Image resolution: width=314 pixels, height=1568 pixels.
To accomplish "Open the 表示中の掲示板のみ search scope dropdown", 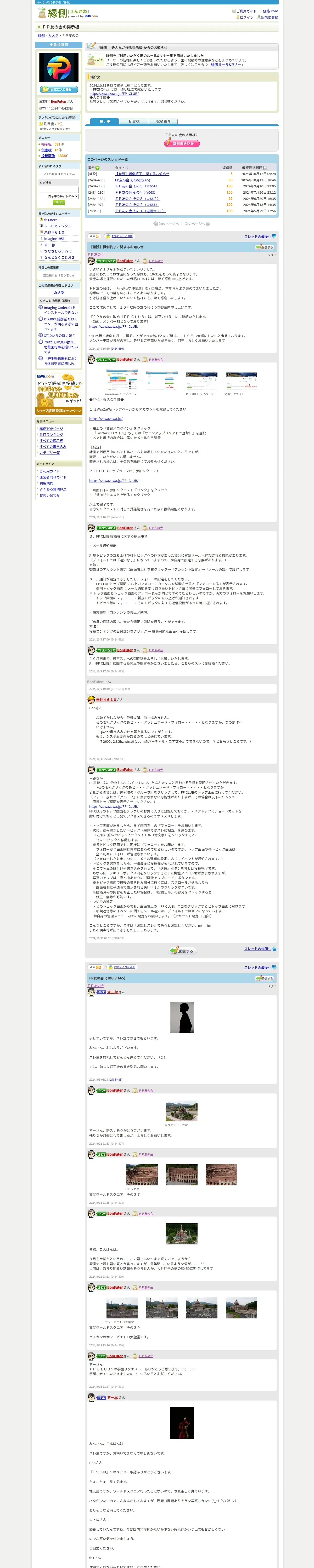I will (x=63, y=197).
